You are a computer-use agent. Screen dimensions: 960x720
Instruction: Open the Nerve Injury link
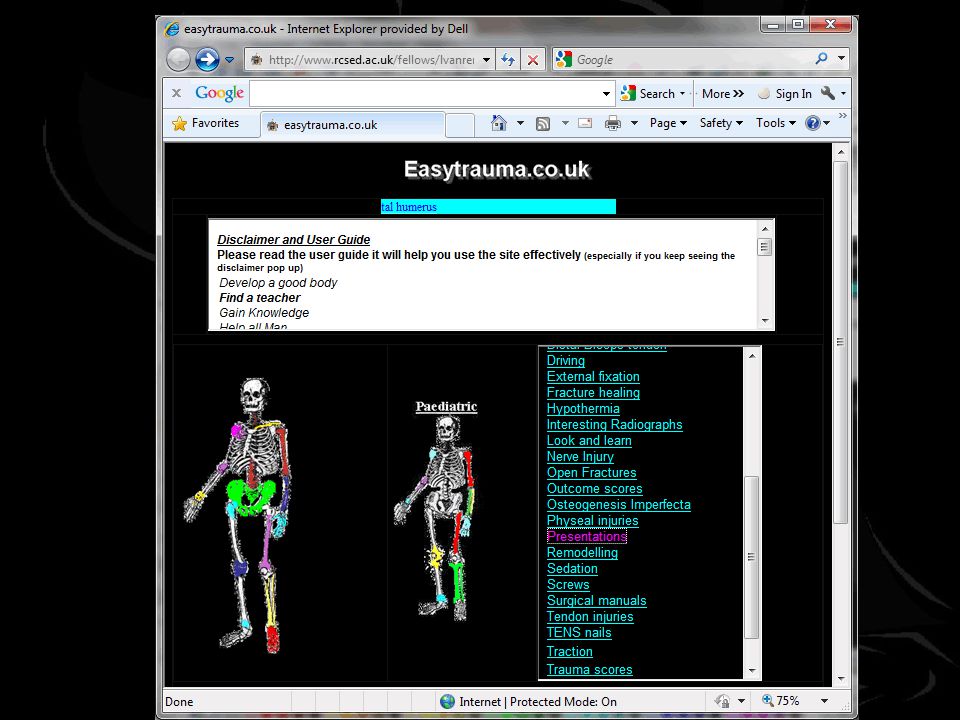(x=580, y=457)
